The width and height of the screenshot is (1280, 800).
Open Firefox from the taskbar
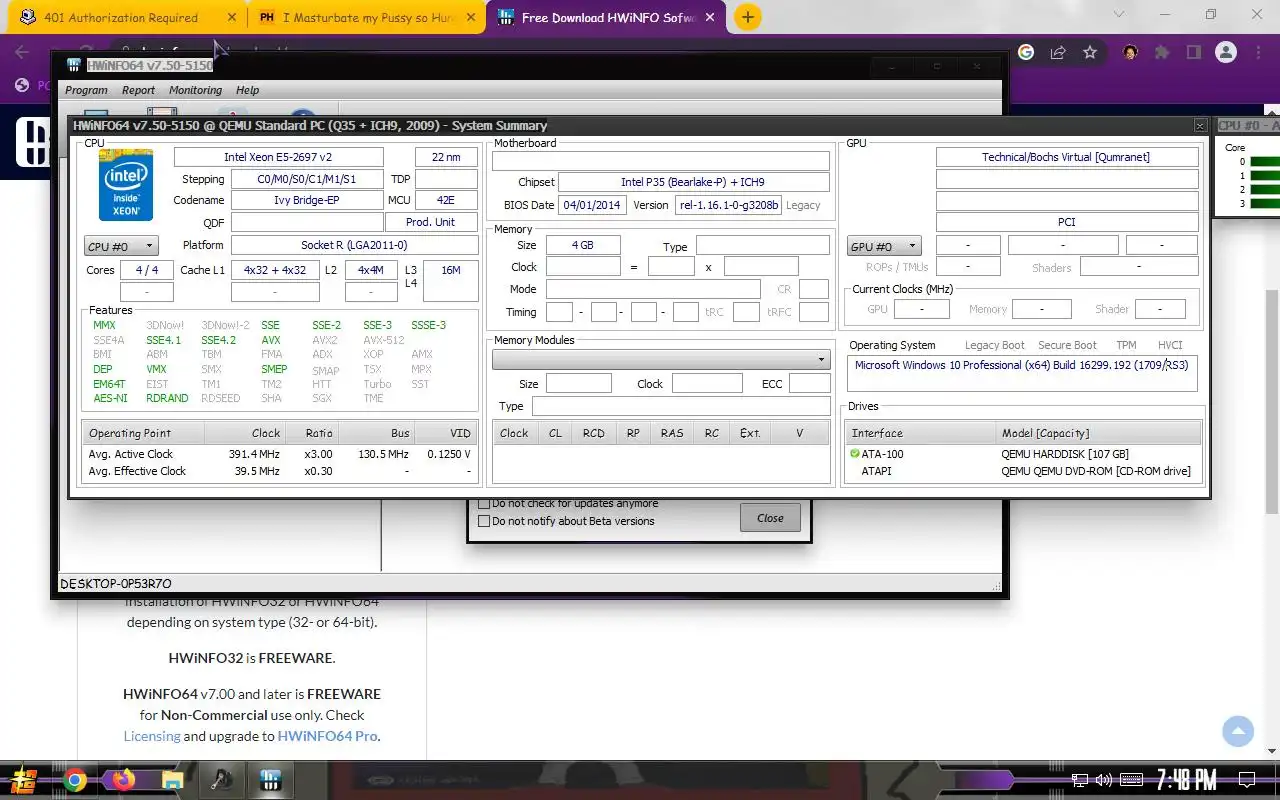tap(124, 780)
